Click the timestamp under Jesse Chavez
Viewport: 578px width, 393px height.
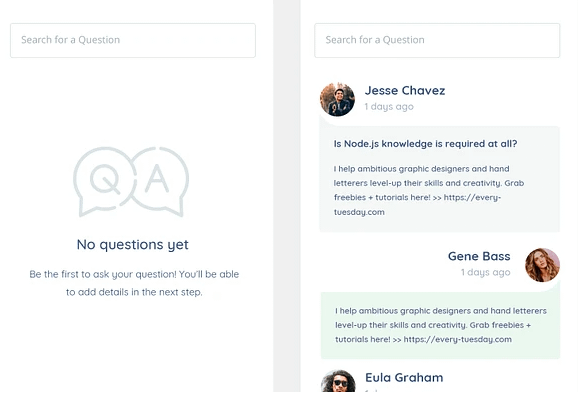coord(389,107)
